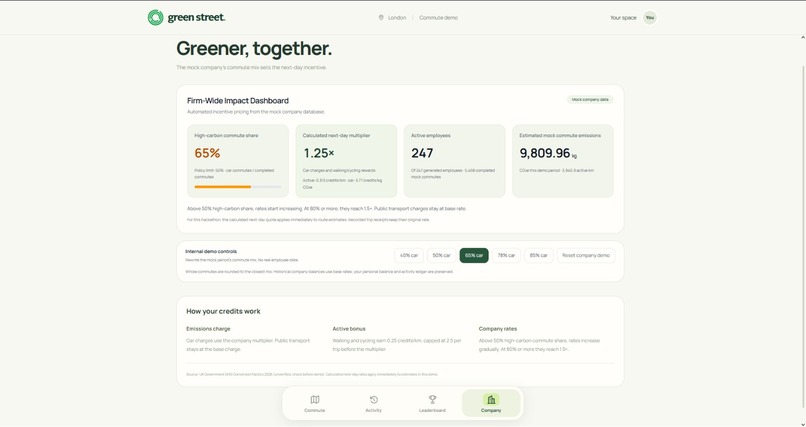
Task: Click the 'Active bonus' subheading
Action: [x=349, y=329]
